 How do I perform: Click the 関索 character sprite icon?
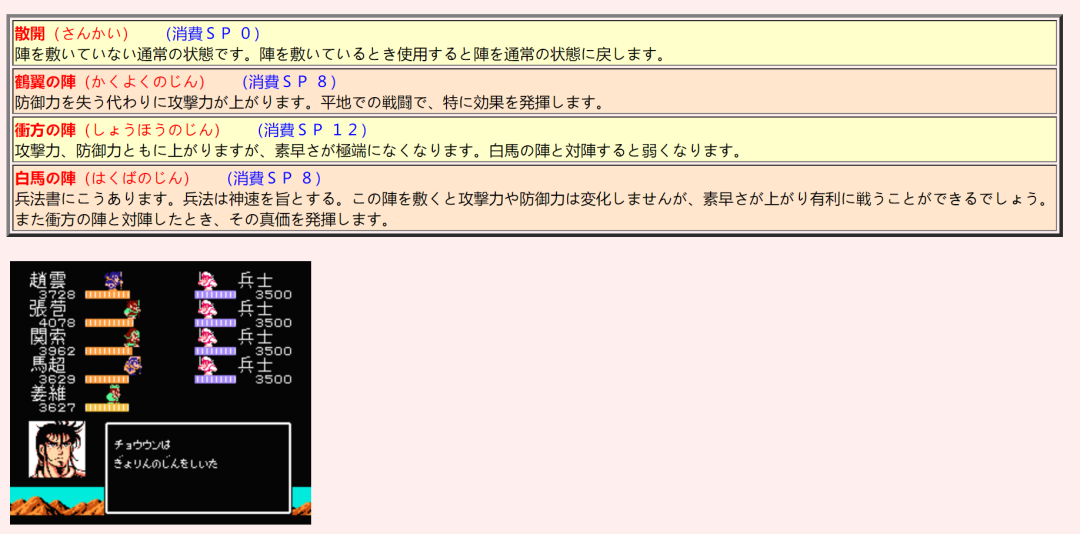click(132, 337)
